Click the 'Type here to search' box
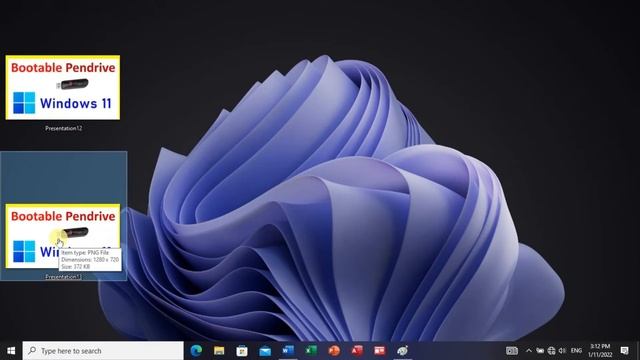This screenshot has height=360, width=640. coord(103,351)
